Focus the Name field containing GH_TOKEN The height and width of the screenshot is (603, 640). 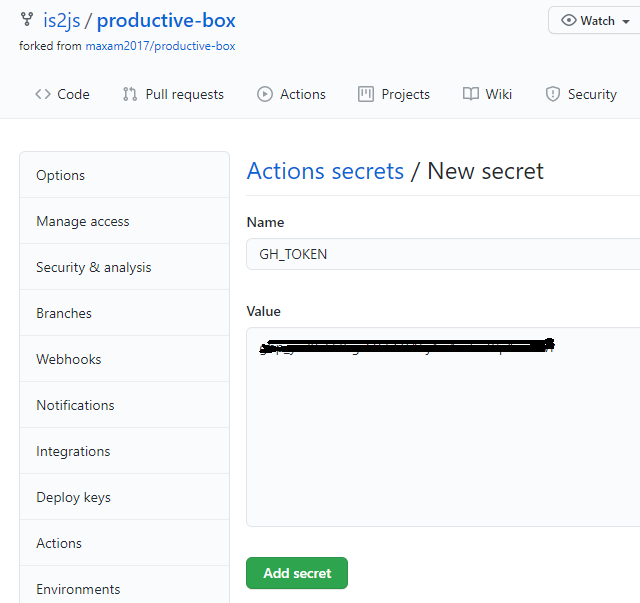pyautogui.click(x=443, y=254)
